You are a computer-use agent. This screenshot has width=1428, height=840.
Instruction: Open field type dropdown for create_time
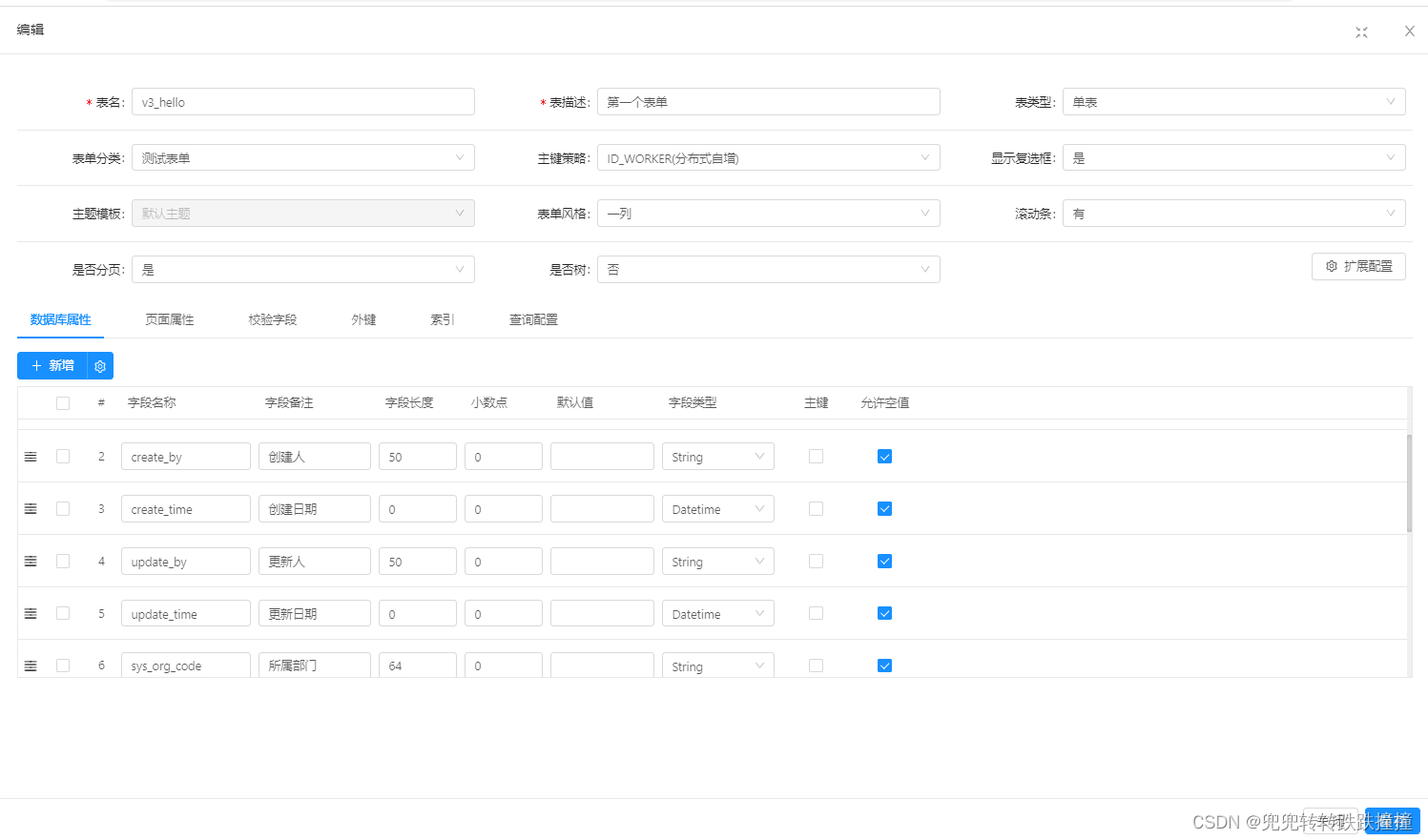718,509
